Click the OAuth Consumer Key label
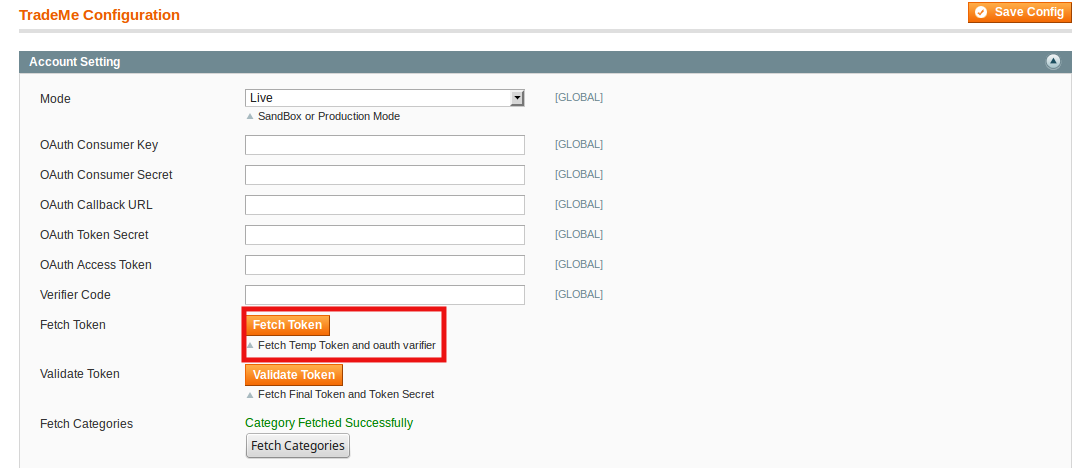Image resolution: width=1092 pixels, height=468 pixels. pyautogui.click(x=99, y=145)
